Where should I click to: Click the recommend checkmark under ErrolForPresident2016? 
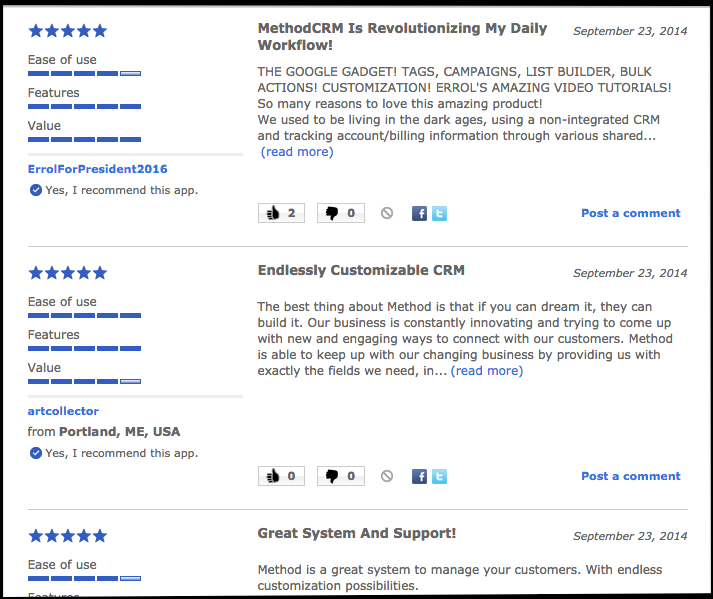coord(35,190)
